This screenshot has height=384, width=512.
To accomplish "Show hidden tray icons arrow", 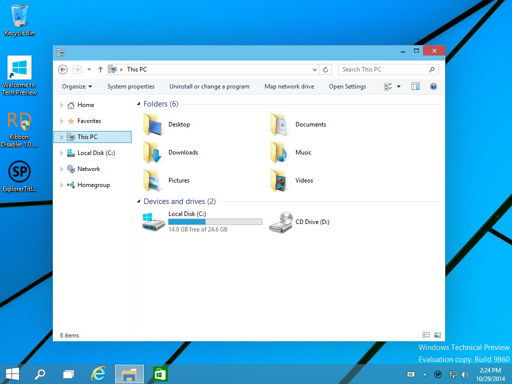I will pyautogui.click(x=425, y=375).
